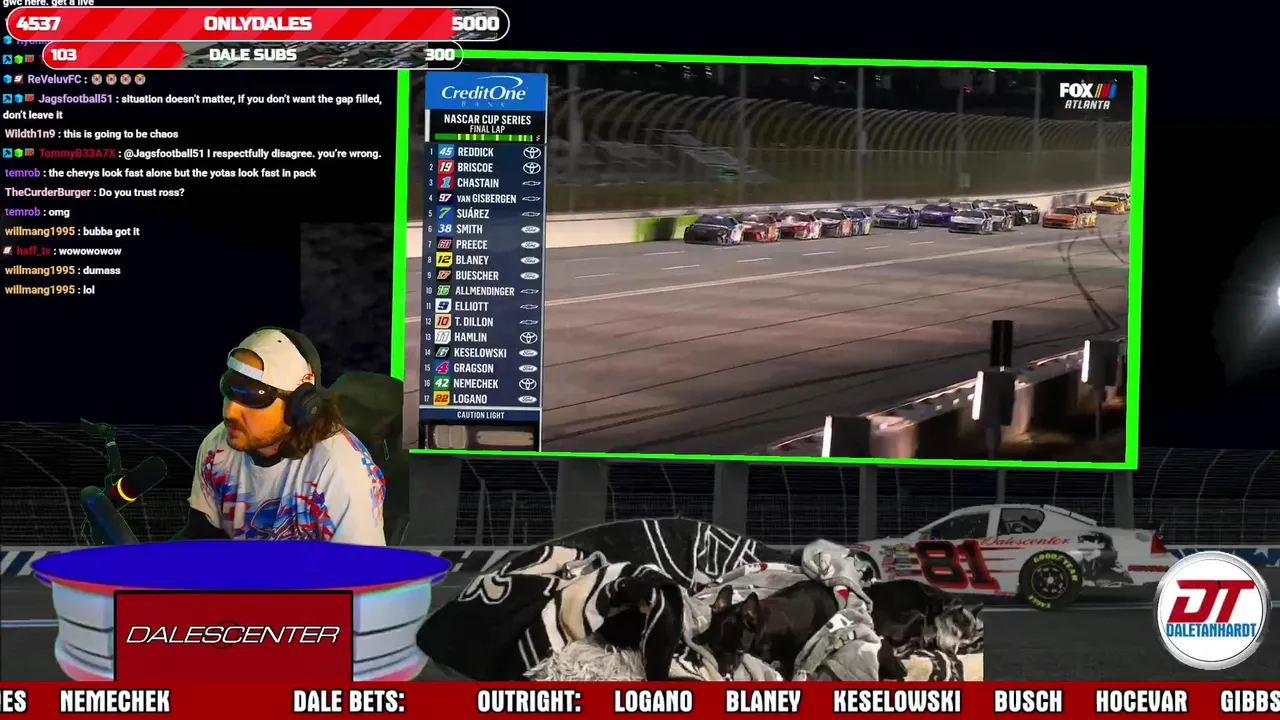Viewport: 1280px width, 720px height.
Task: Click the Toyota logo beside Reddick
Action: pyautogui.click(x=531, y=152)
